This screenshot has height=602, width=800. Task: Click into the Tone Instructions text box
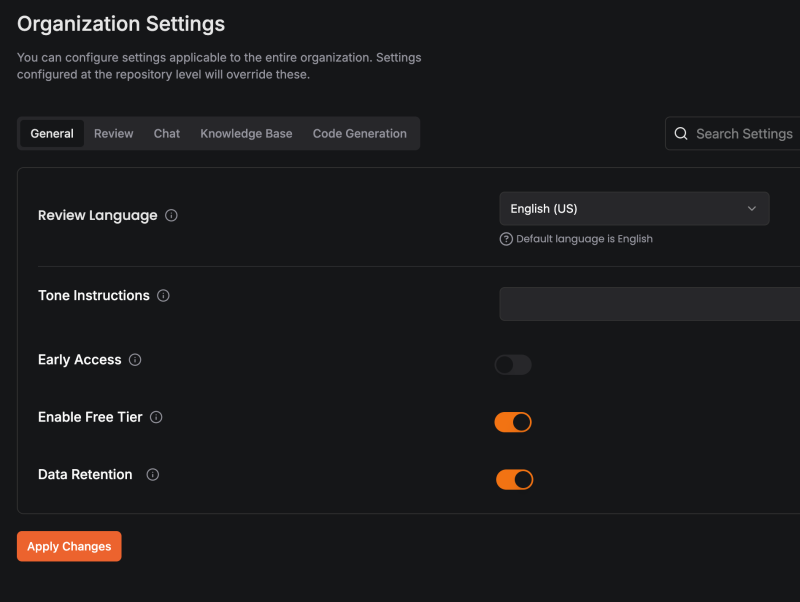[650, 304]
